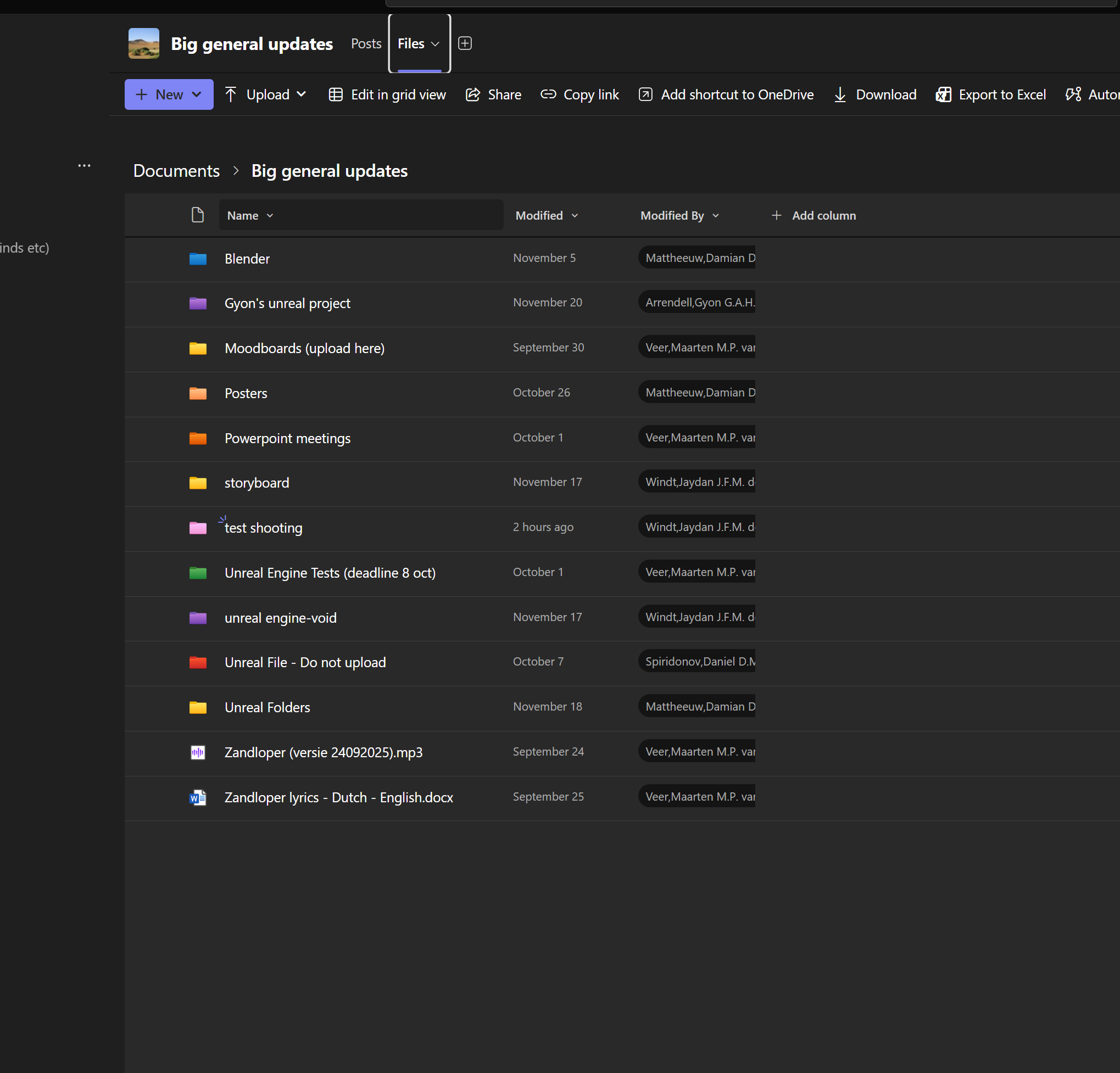
Task: Click Add shortcut to OneDrive icon
Action: click(645, 95)
